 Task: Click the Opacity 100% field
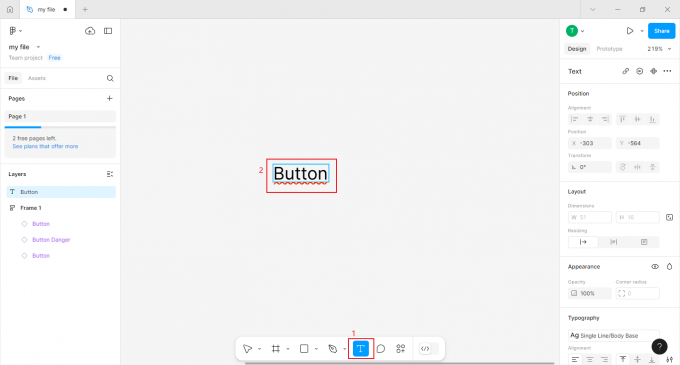click(x=590, y=293)
